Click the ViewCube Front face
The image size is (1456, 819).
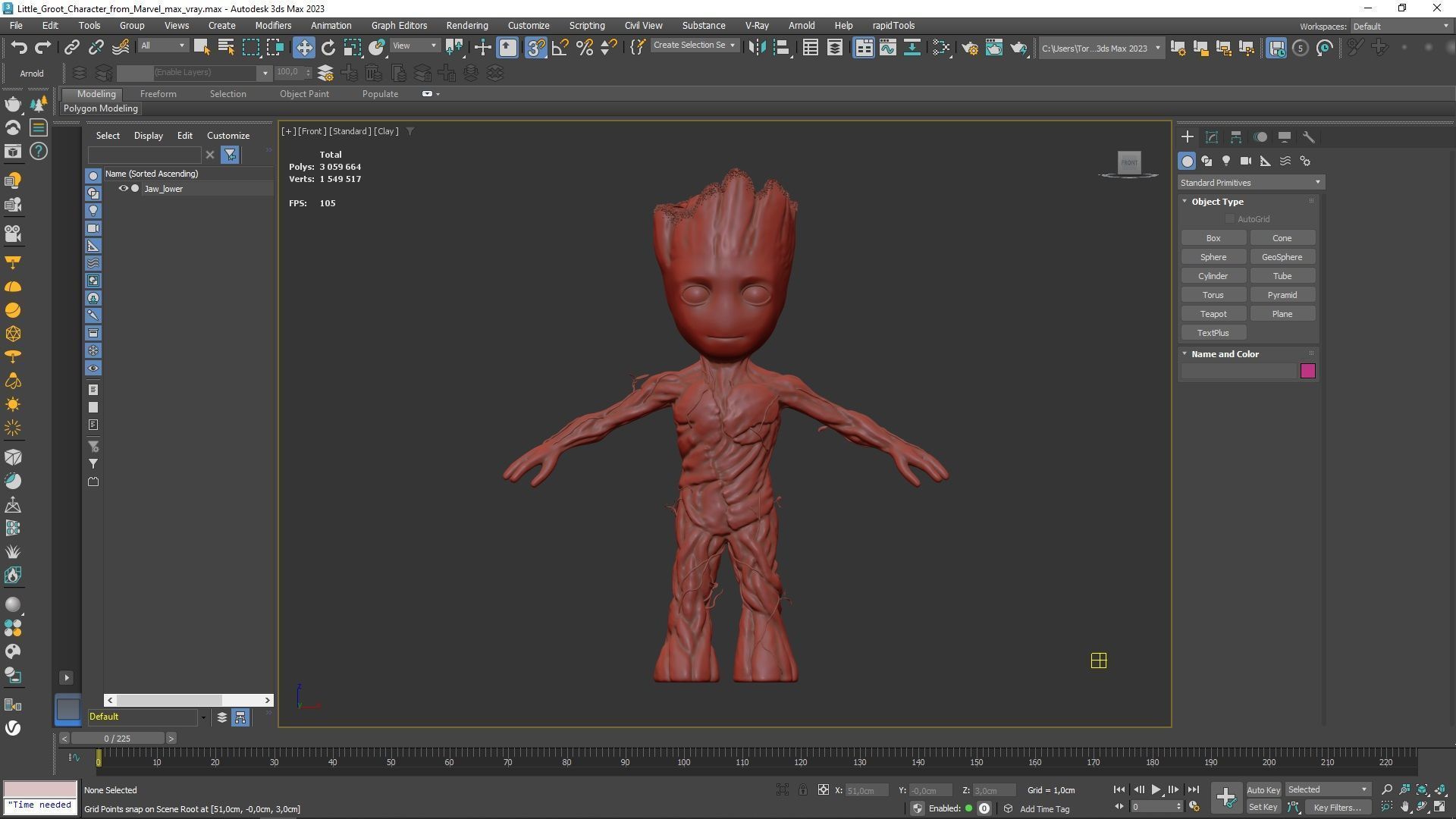click(x=1129, y=162)
